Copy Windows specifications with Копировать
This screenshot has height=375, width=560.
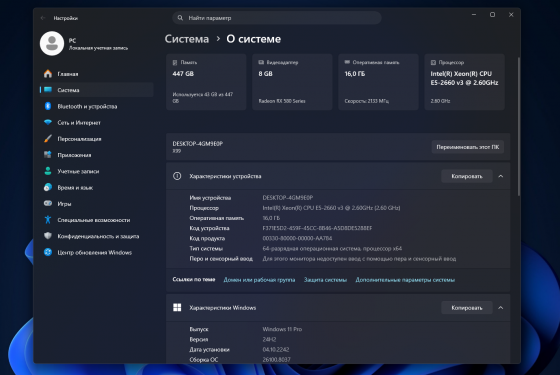click(466, 308)
